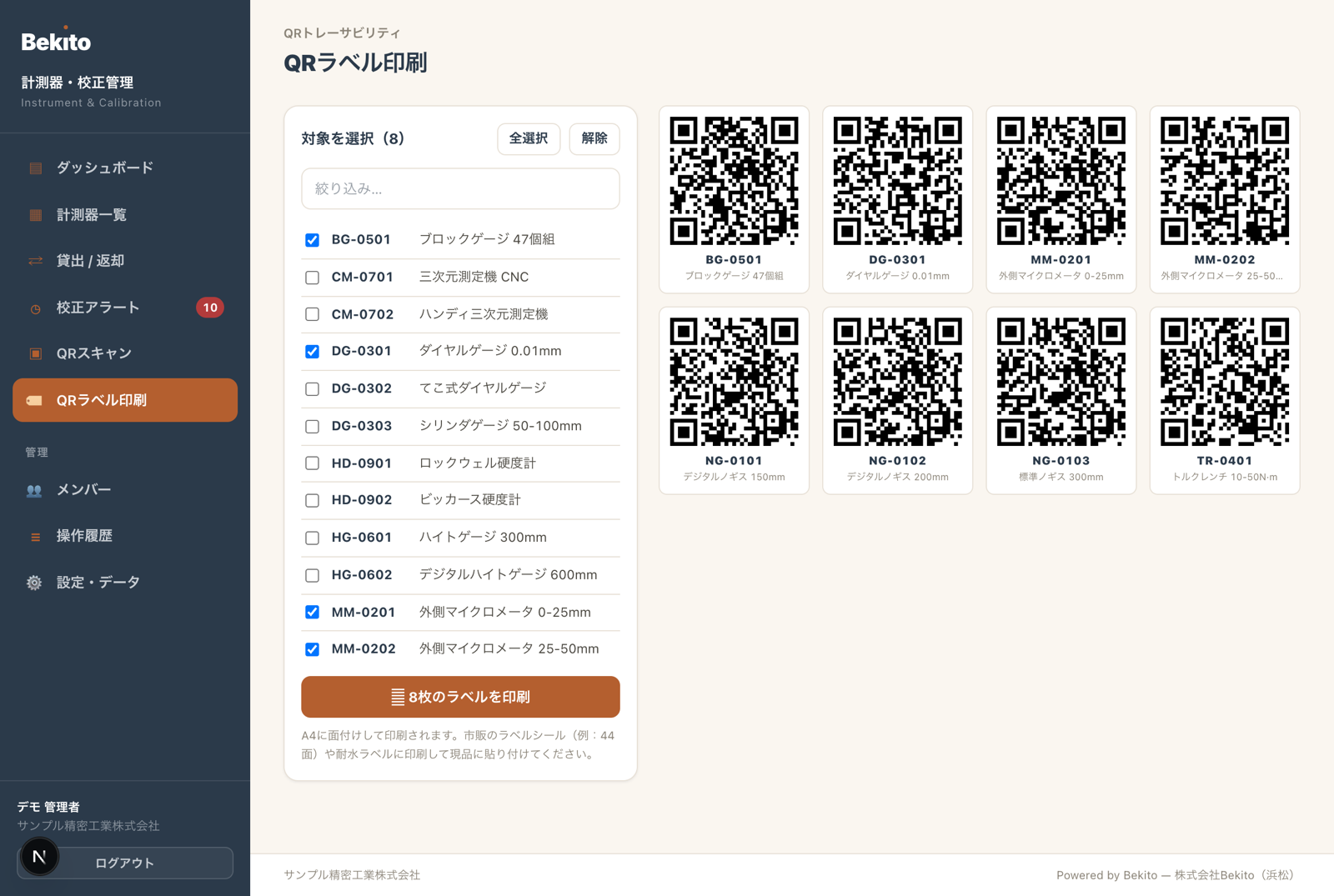Click the BG-0501 QR label thumbnail
Screen dimensions: 1334x896
(x=734, y=200)
